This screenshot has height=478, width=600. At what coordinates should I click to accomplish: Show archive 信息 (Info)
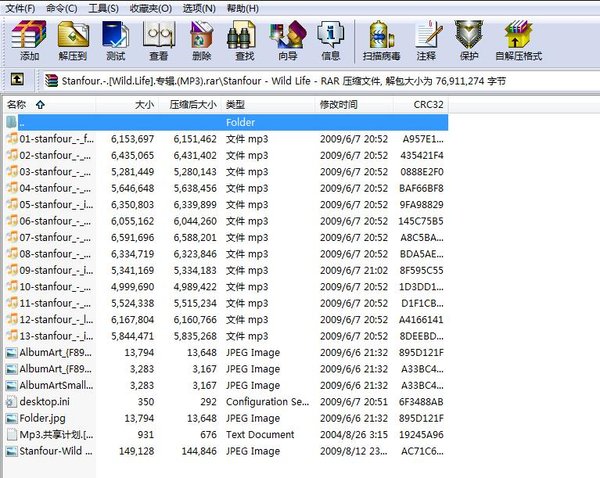tap(330, 35)
